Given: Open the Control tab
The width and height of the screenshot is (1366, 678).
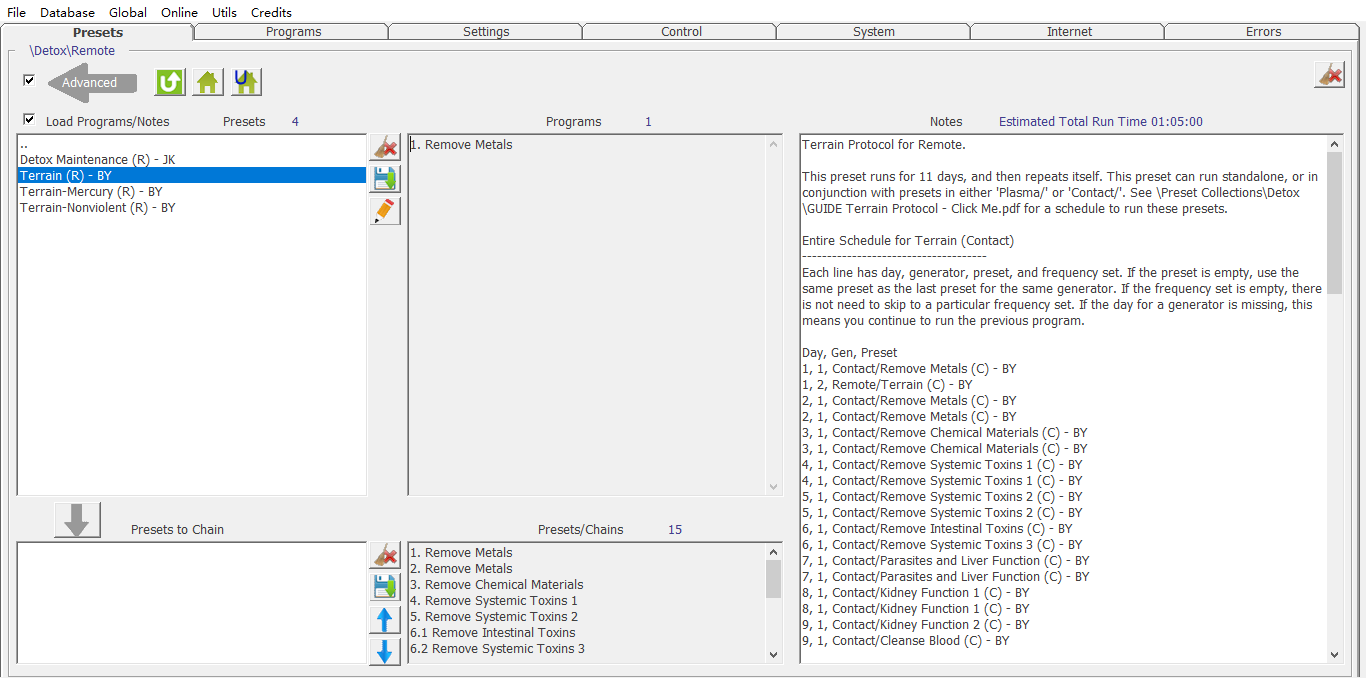Looking at the screenshot, I should [681, 32].
